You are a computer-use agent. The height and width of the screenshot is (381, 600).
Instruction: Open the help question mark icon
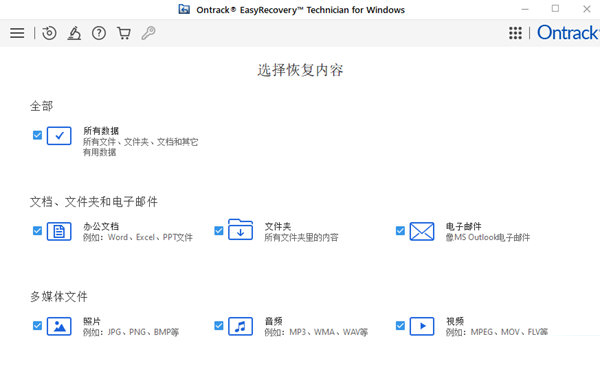coord(99,33)
